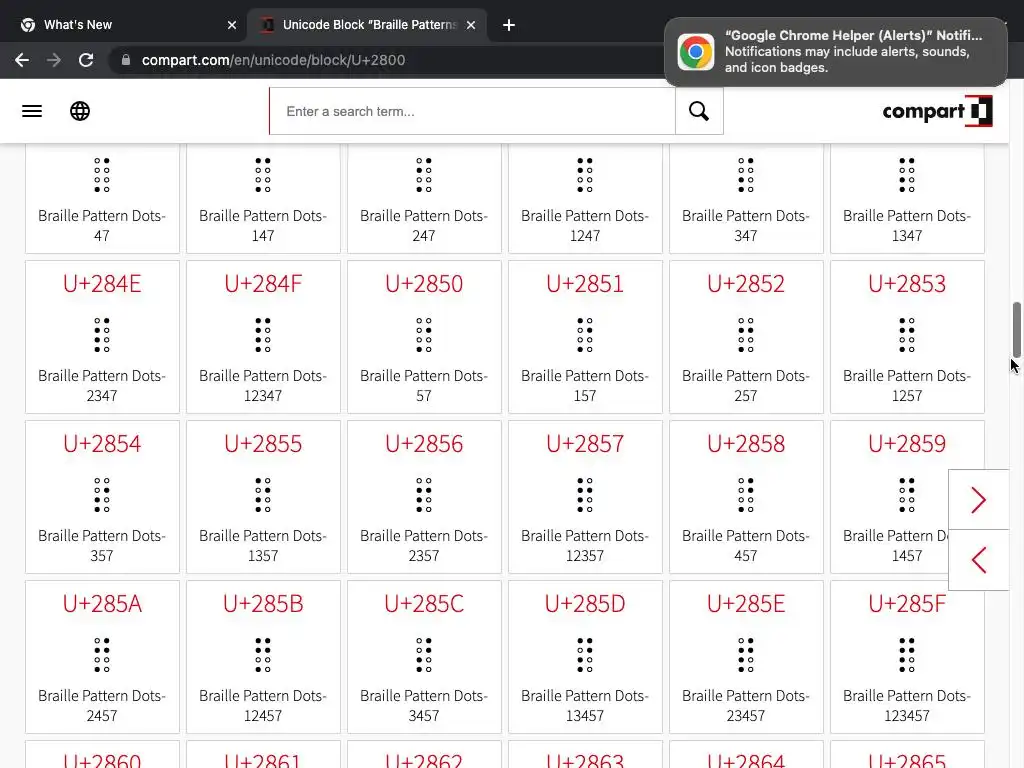Open U+2850 code point link

click(424, 284)
